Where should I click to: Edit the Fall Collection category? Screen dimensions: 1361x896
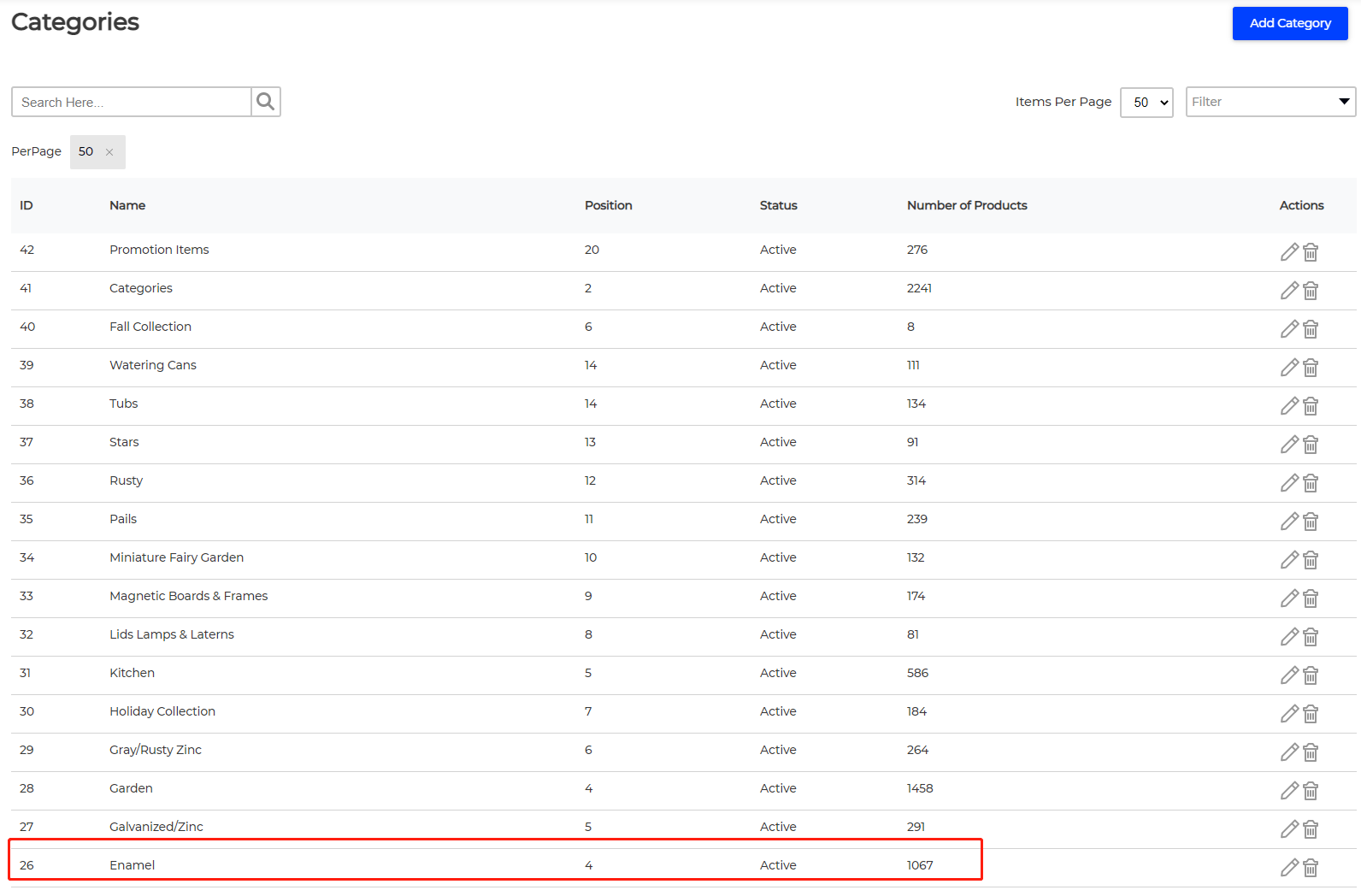(x=1289, y=329)
